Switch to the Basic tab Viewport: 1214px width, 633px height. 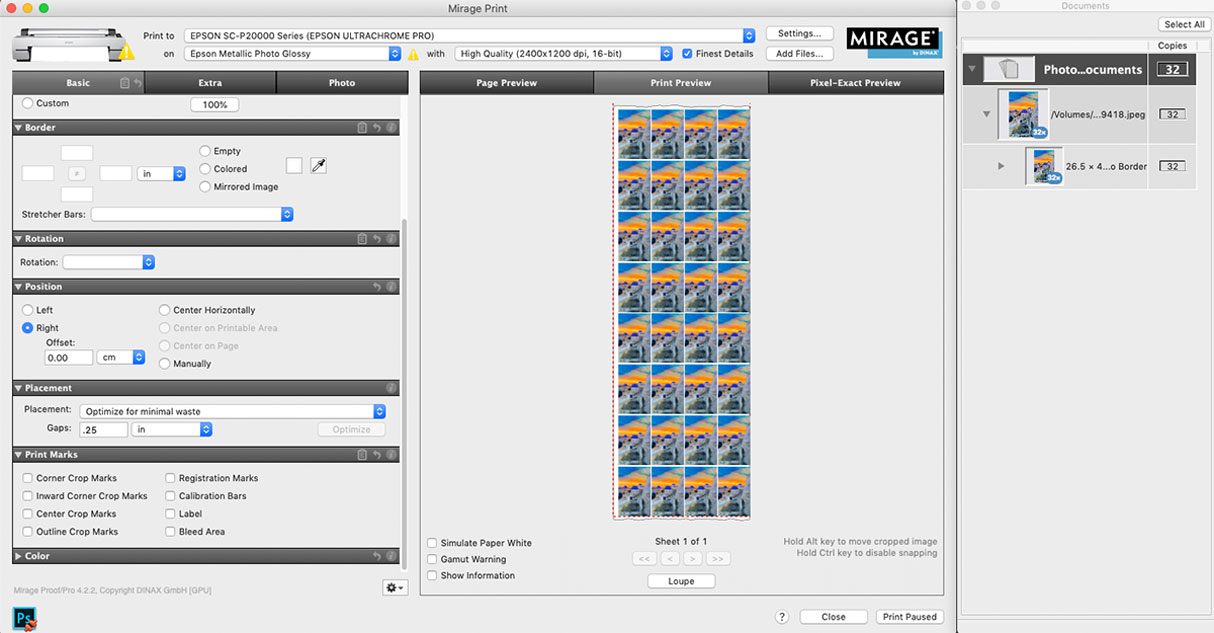(78, 83)
